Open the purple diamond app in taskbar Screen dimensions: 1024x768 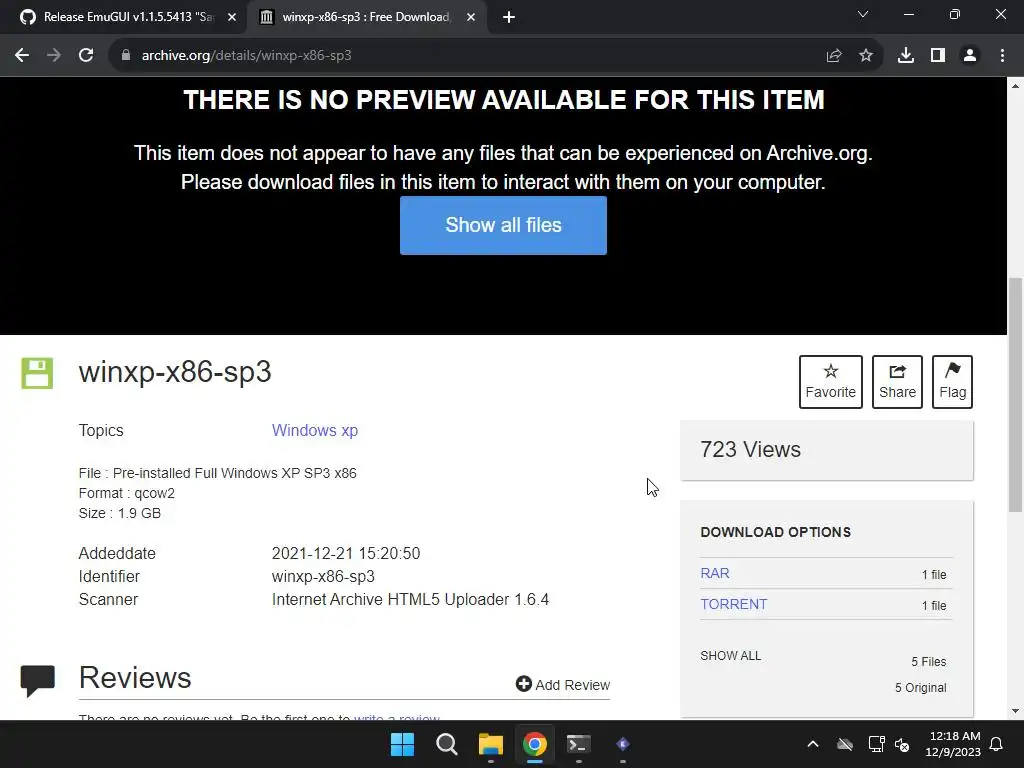click(623, 744)
